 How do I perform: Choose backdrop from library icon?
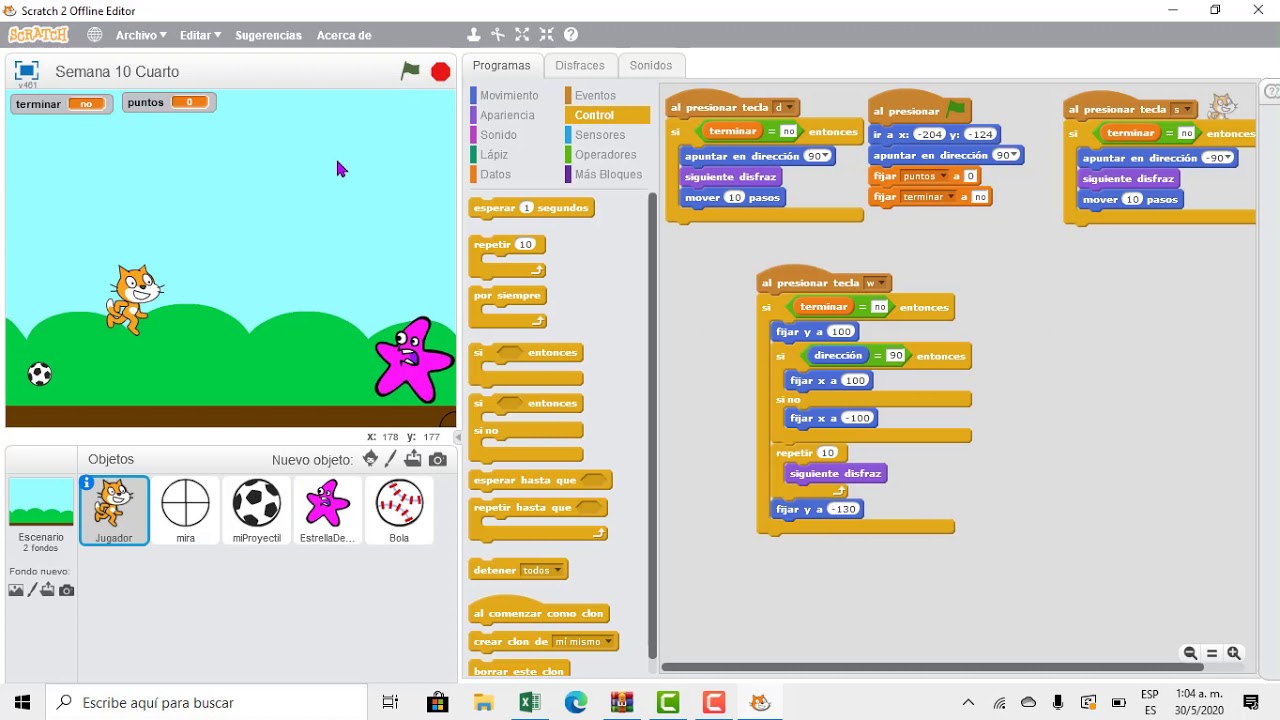[16, 590]
